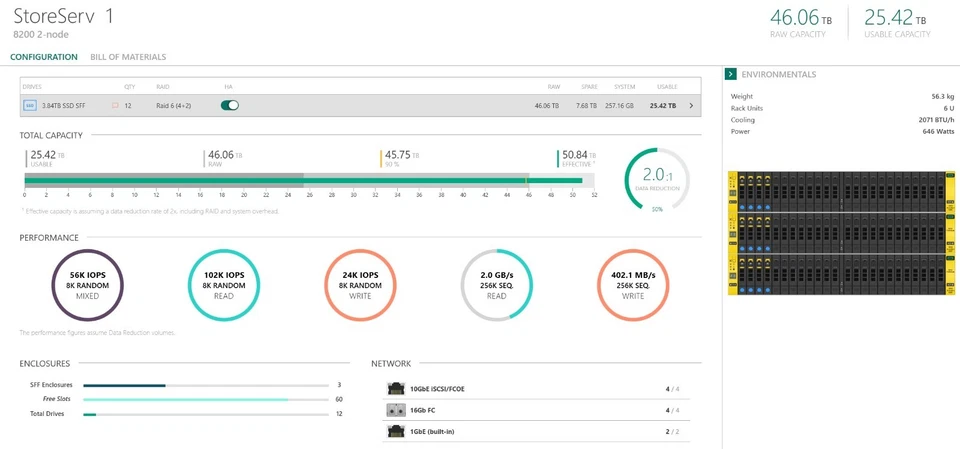Switch to the Bill of Materials tab
The height and width of the screenshot is (449, 960).
pyautogui.click(x=128, y=57)
